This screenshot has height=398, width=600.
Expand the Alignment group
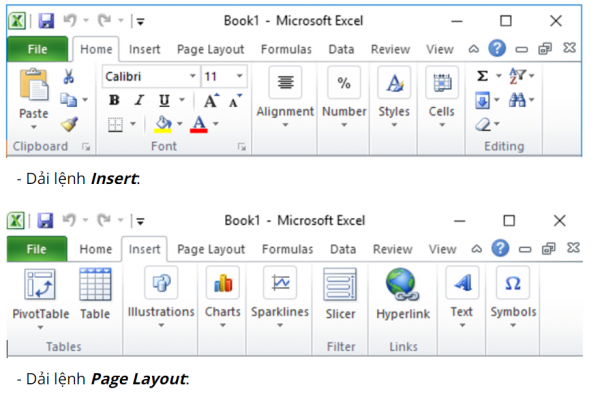285,97
